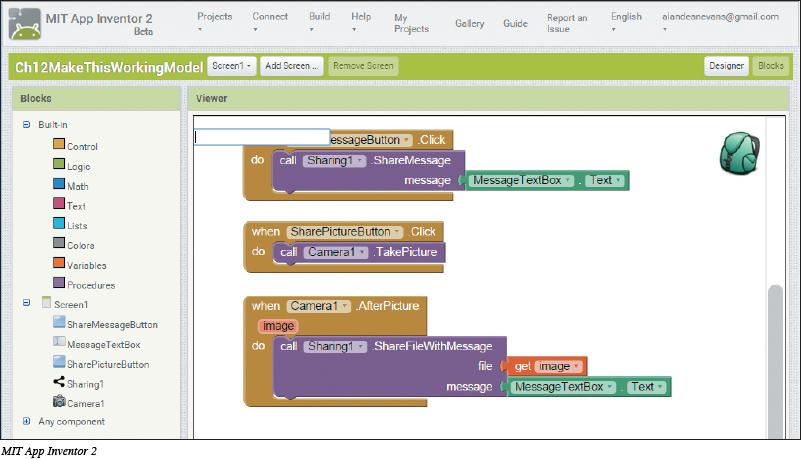
Task: Click the vertical scrollbar in viewer
Action: [775, 361]
